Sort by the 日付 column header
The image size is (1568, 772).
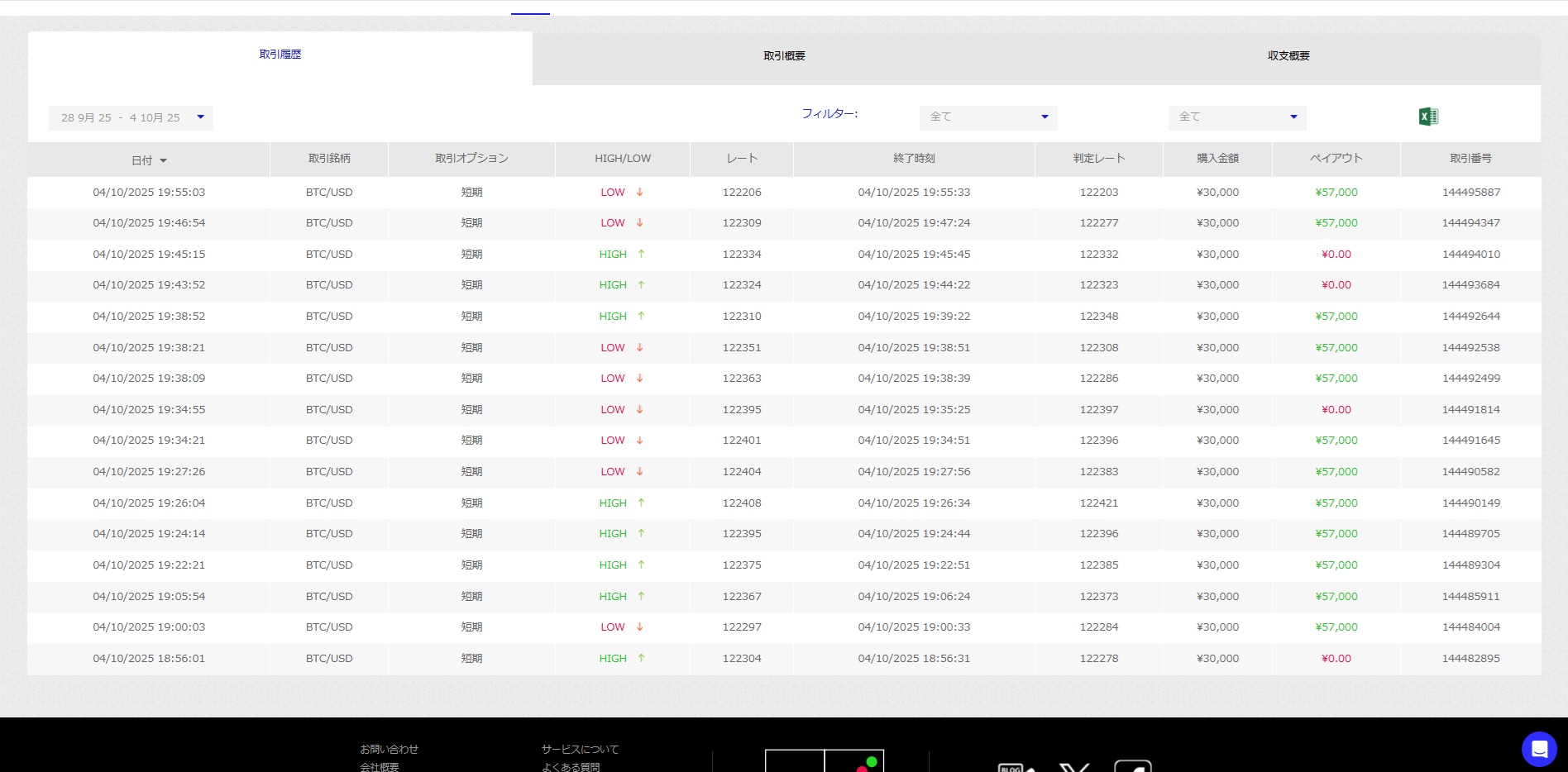coord(149,160)
